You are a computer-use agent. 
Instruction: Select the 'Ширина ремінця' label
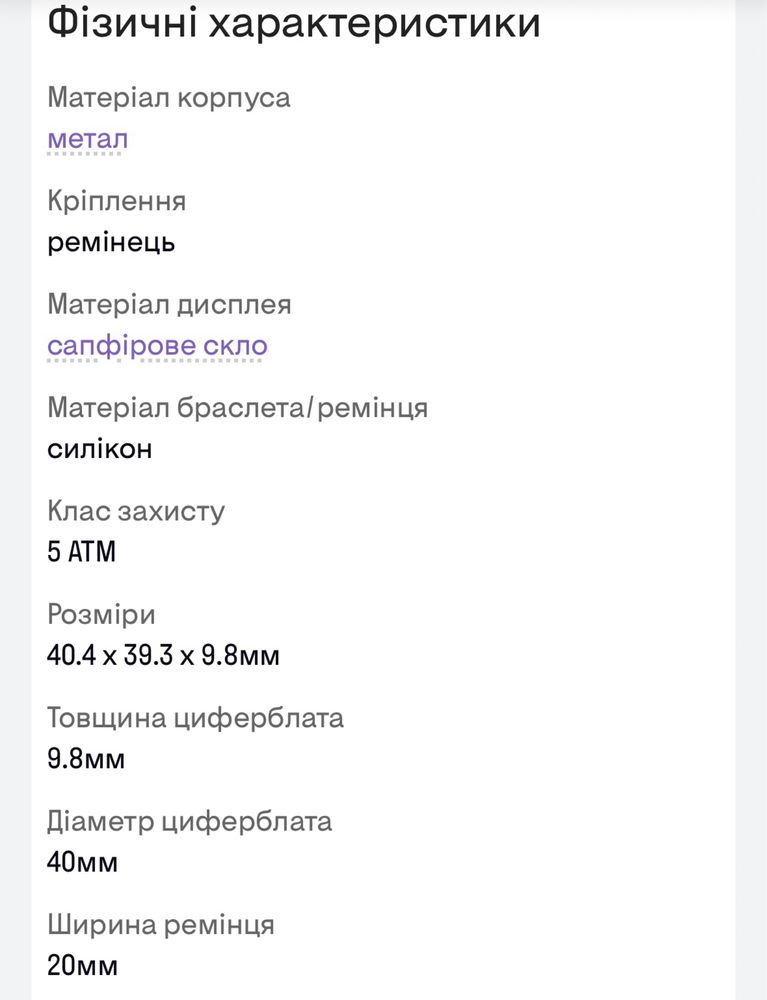click(x=161, y=925)
